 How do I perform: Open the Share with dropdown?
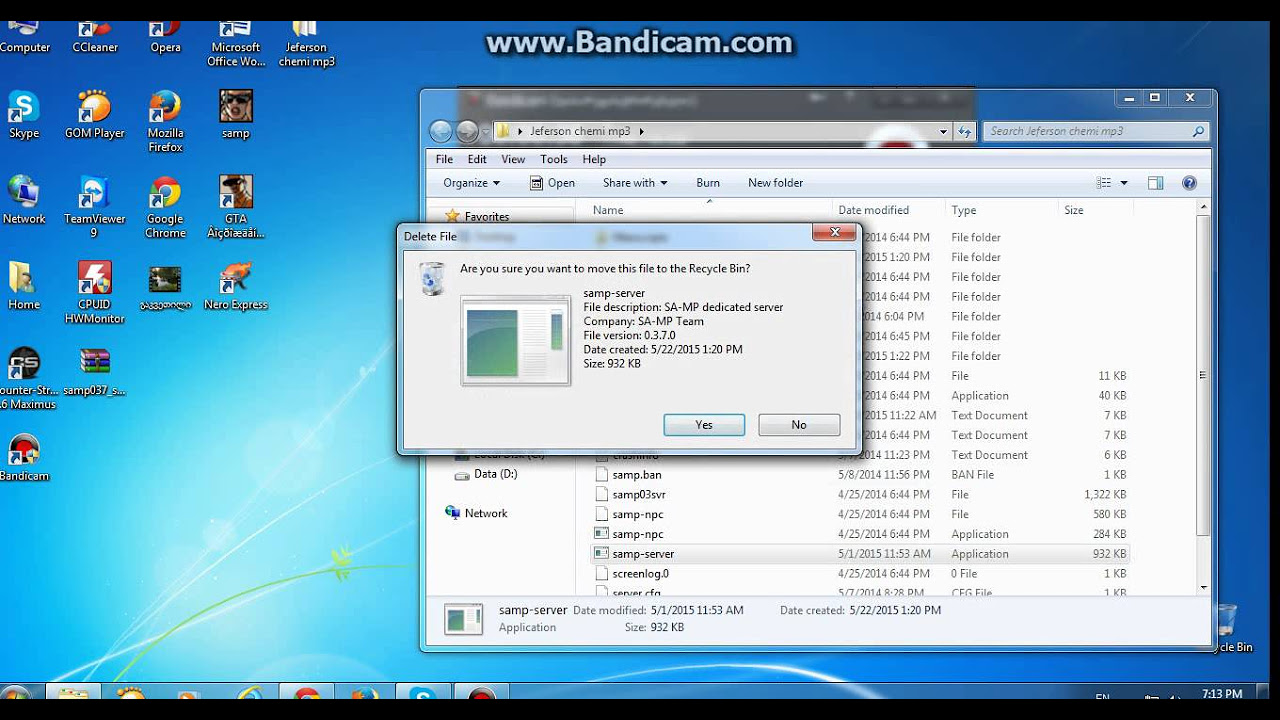[x=635, y=183]
